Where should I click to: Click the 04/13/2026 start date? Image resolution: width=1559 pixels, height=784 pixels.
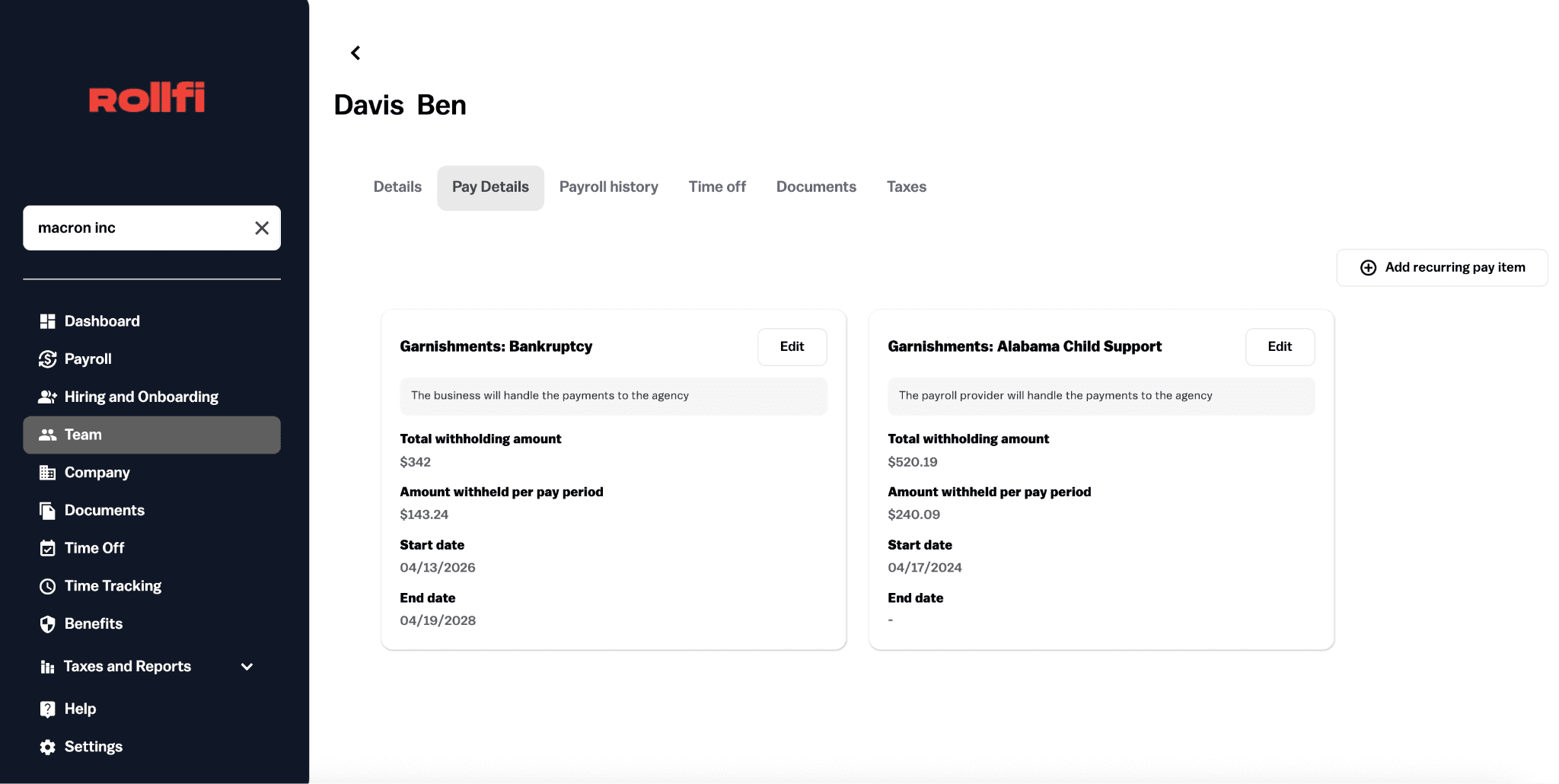438,568
